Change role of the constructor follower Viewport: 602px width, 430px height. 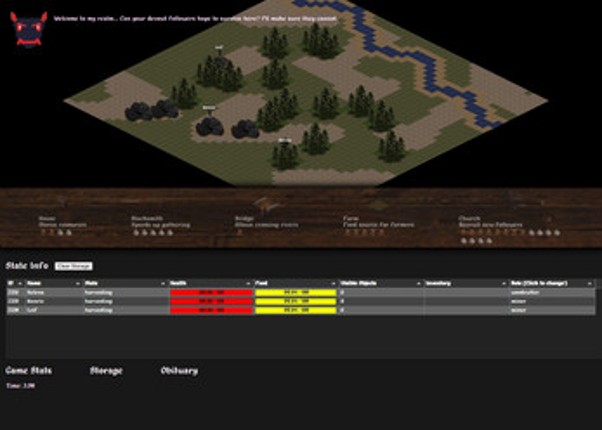pos(551,293)
